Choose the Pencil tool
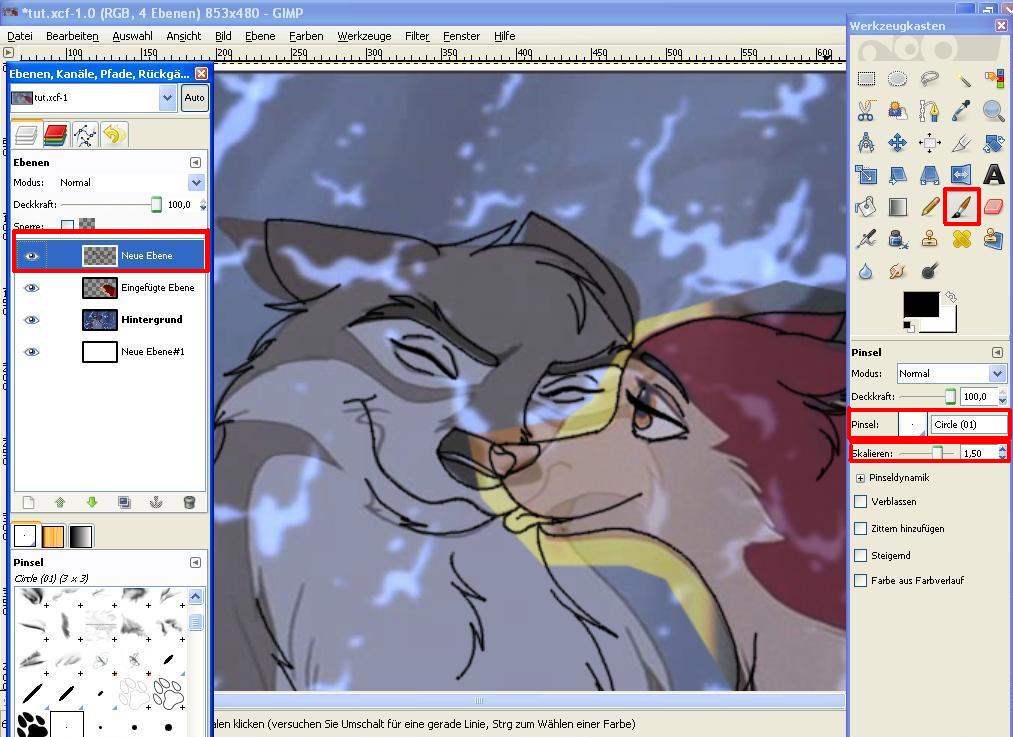1013x737 pixels. (x=930, y=207)
